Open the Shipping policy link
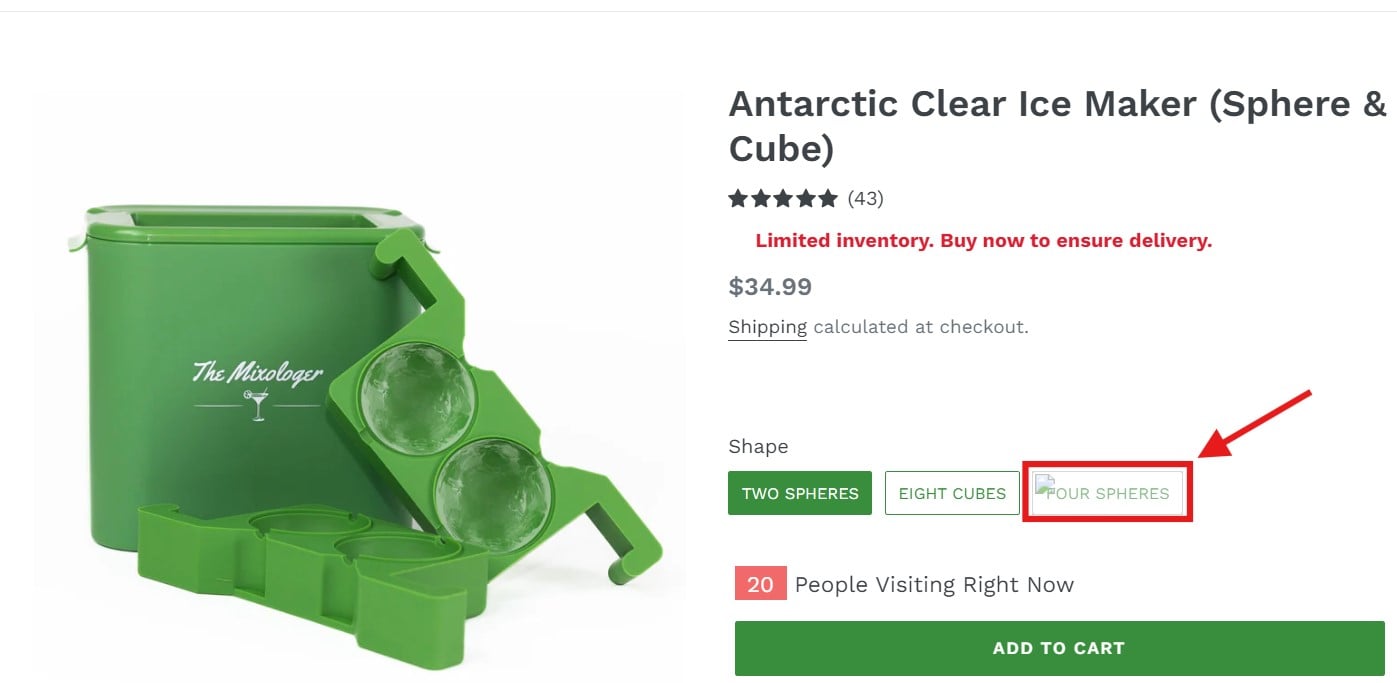The width and height of the screenshot is (1397, 683). pos(767,327)
